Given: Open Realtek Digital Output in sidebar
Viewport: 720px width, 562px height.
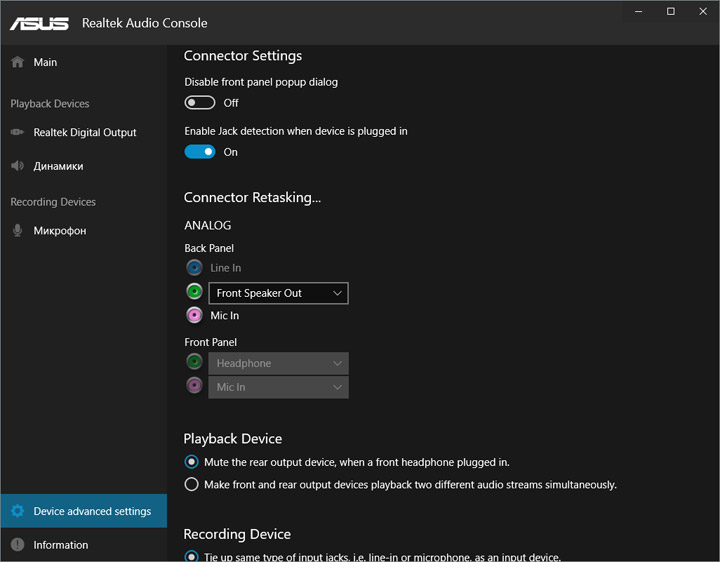Looking at the screenshot, I should (x=84, y=132).
